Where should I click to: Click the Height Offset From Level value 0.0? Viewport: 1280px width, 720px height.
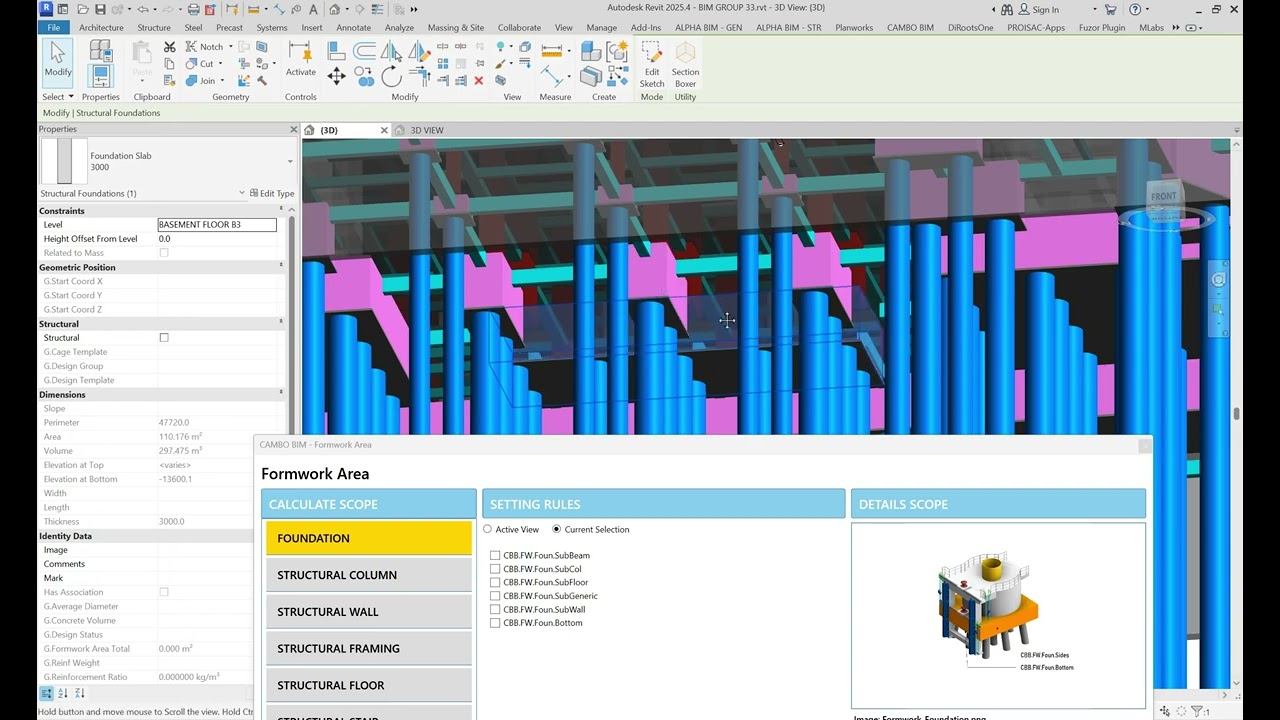[x=217, y=239]
